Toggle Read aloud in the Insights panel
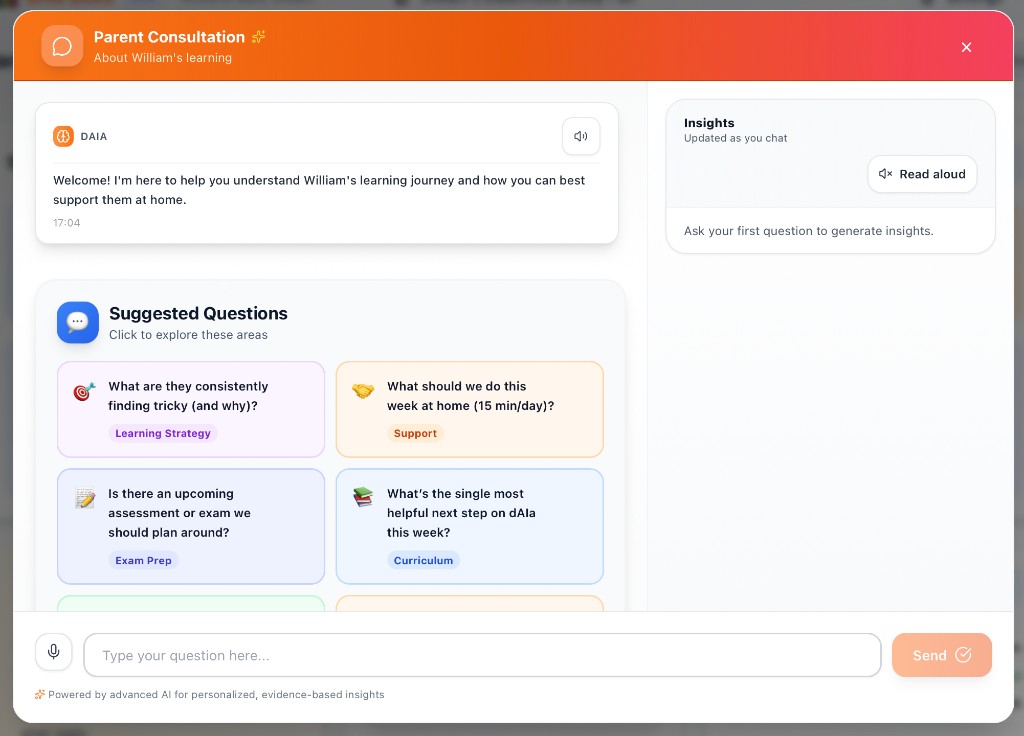Screen dimensions: 1024x736 click(922, 174)
